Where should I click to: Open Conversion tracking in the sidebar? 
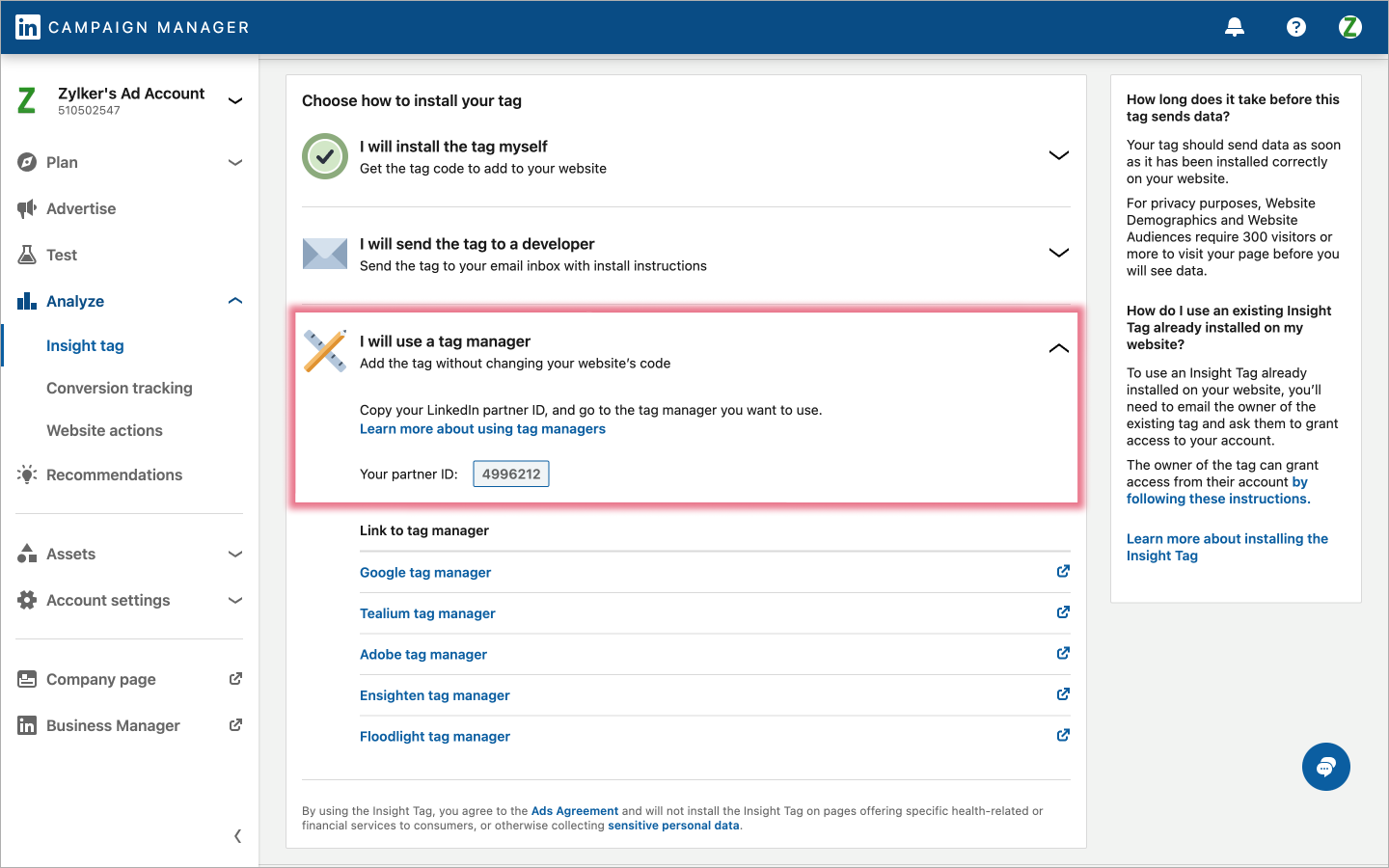click(120, 388)
